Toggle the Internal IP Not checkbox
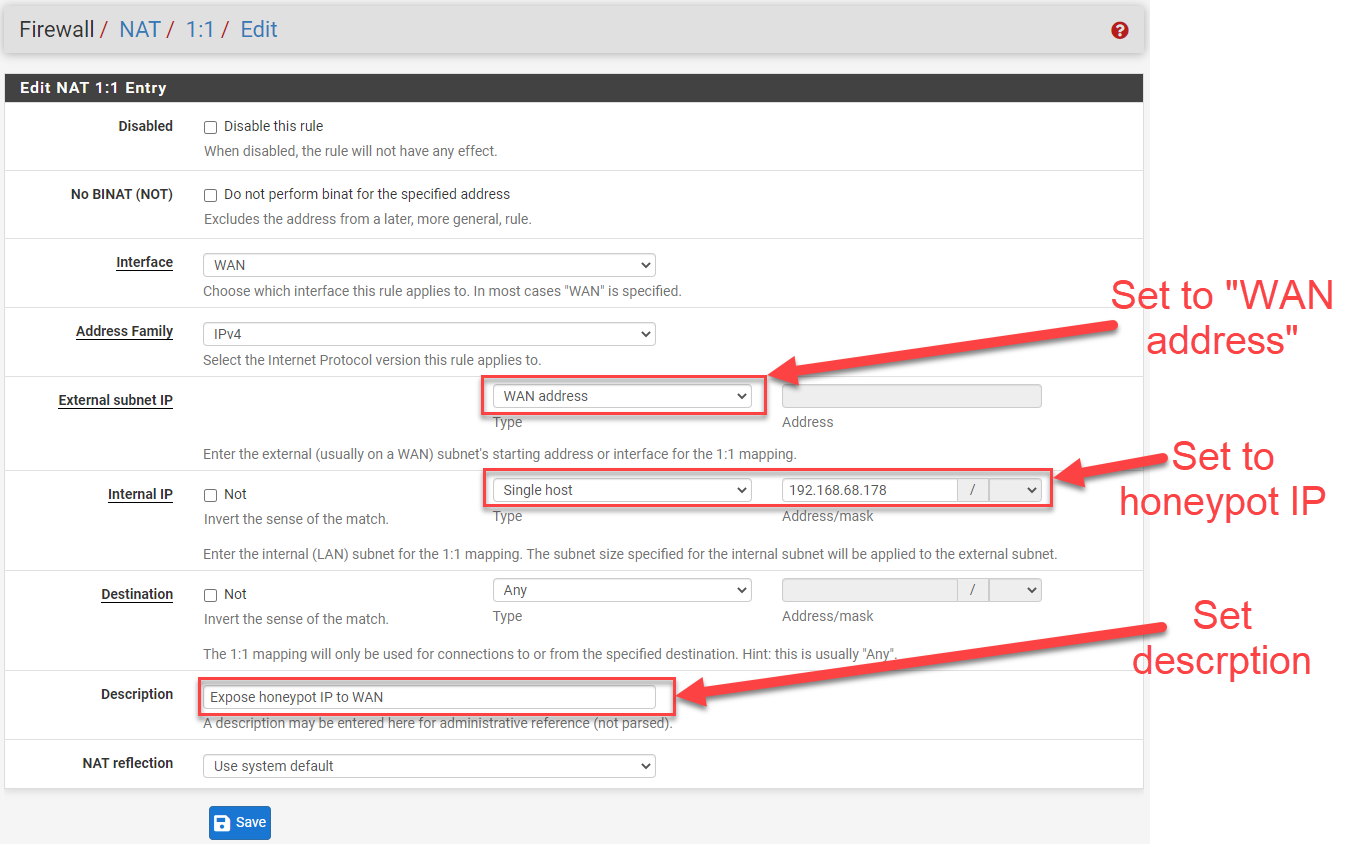Screen dimensions: 1353x844 coord(210,495)
